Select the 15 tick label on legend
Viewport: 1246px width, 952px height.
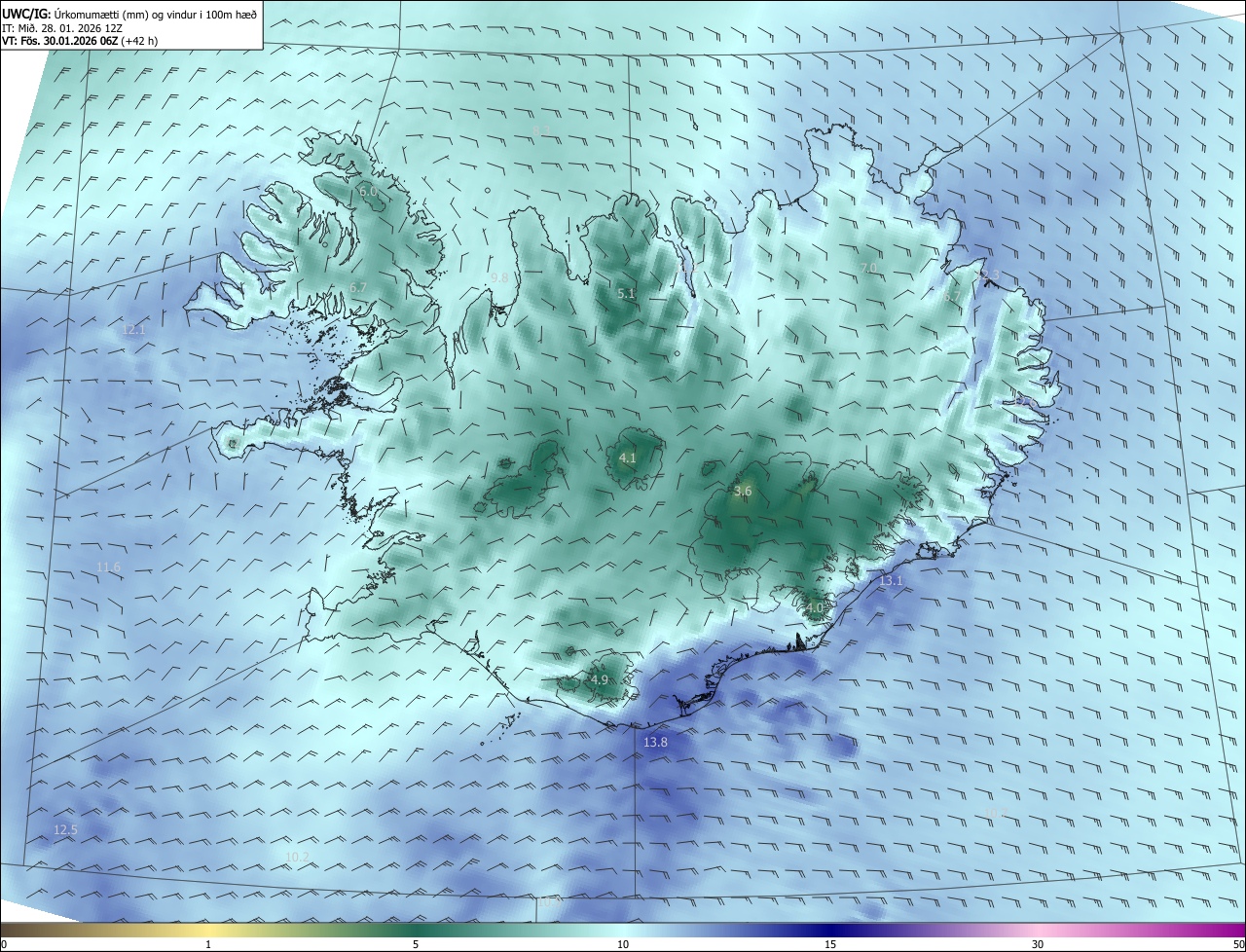830,944
